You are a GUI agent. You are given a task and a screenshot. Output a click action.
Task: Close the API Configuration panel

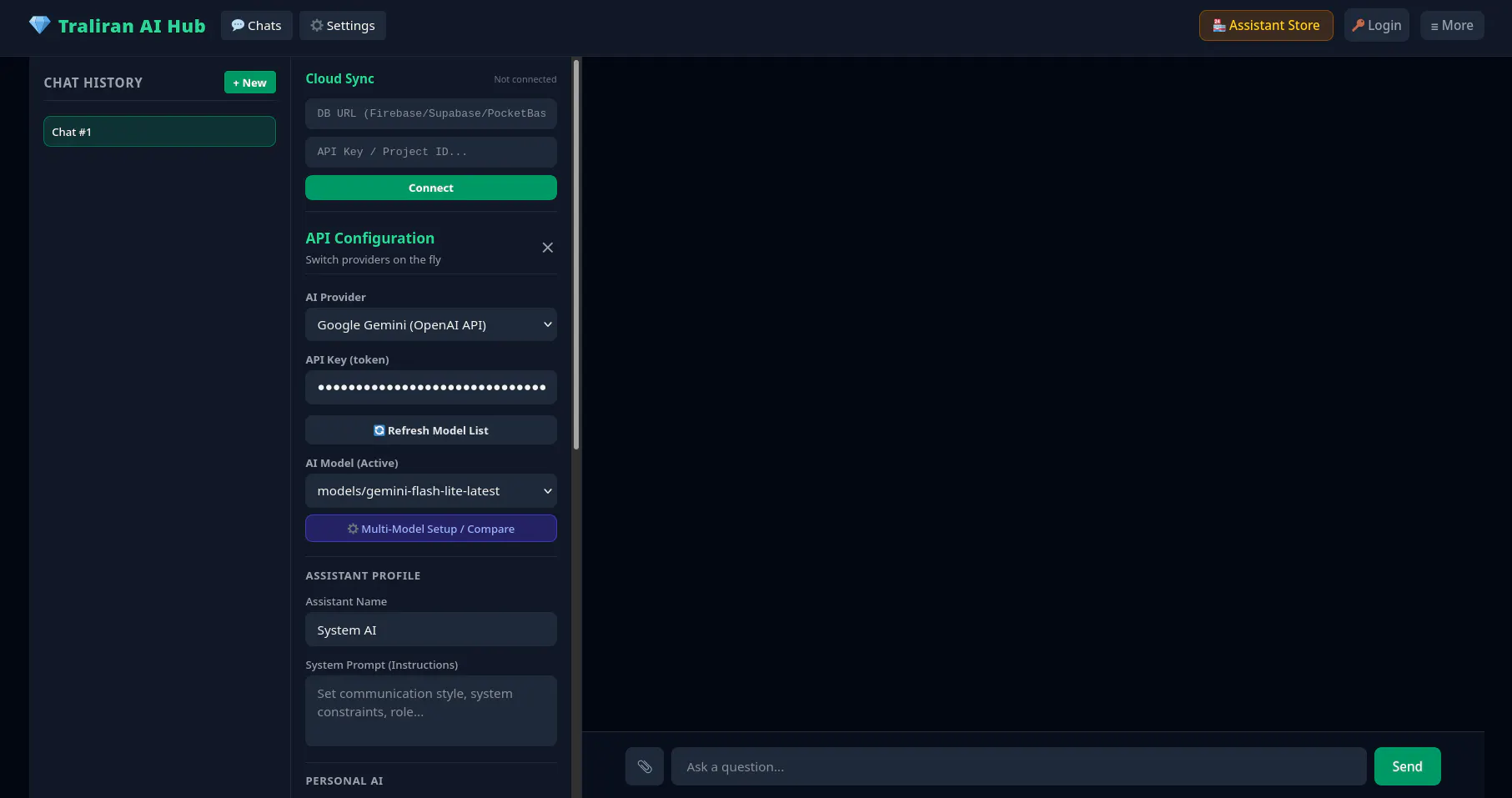pos(548,248)
